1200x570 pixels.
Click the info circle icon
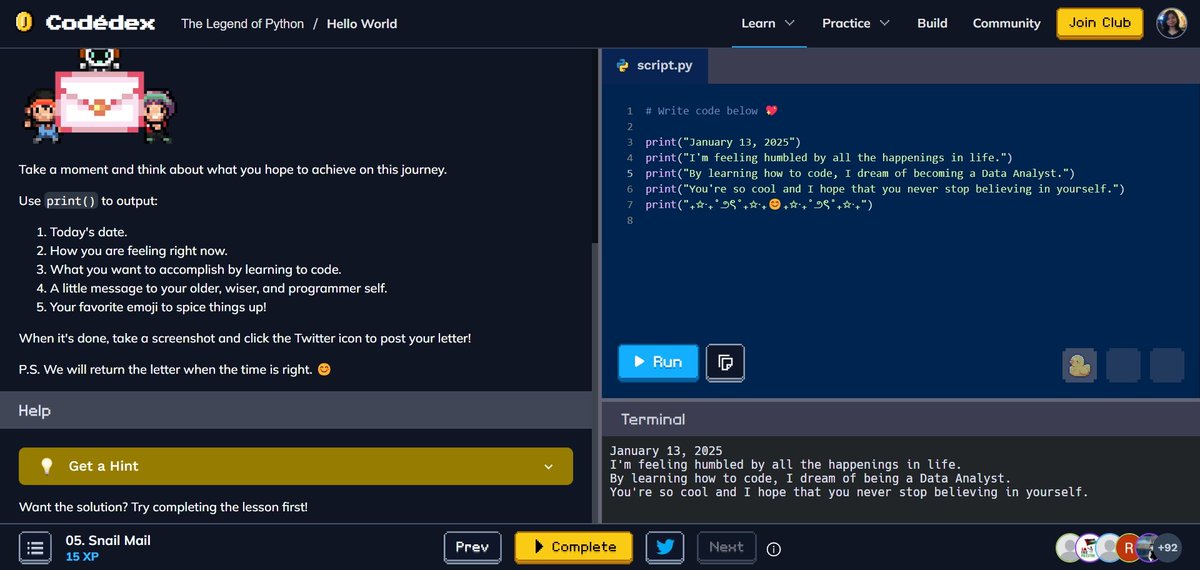point(774,548)
